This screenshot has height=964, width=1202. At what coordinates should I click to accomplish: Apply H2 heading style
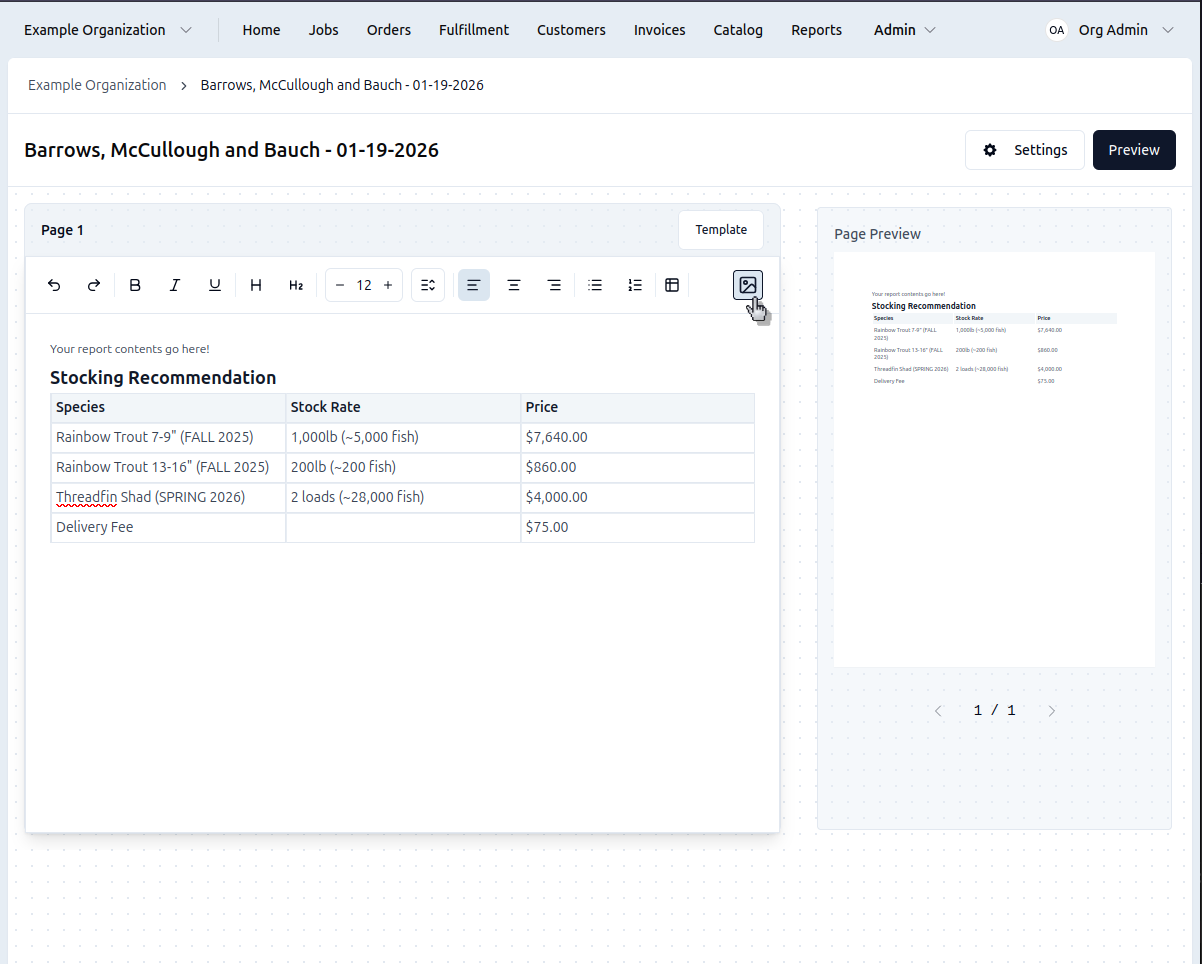coord(296,285)
